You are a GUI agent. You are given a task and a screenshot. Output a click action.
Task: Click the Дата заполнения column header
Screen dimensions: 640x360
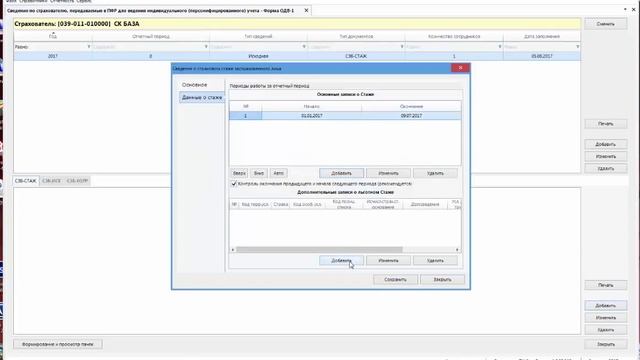click(542, 36)
